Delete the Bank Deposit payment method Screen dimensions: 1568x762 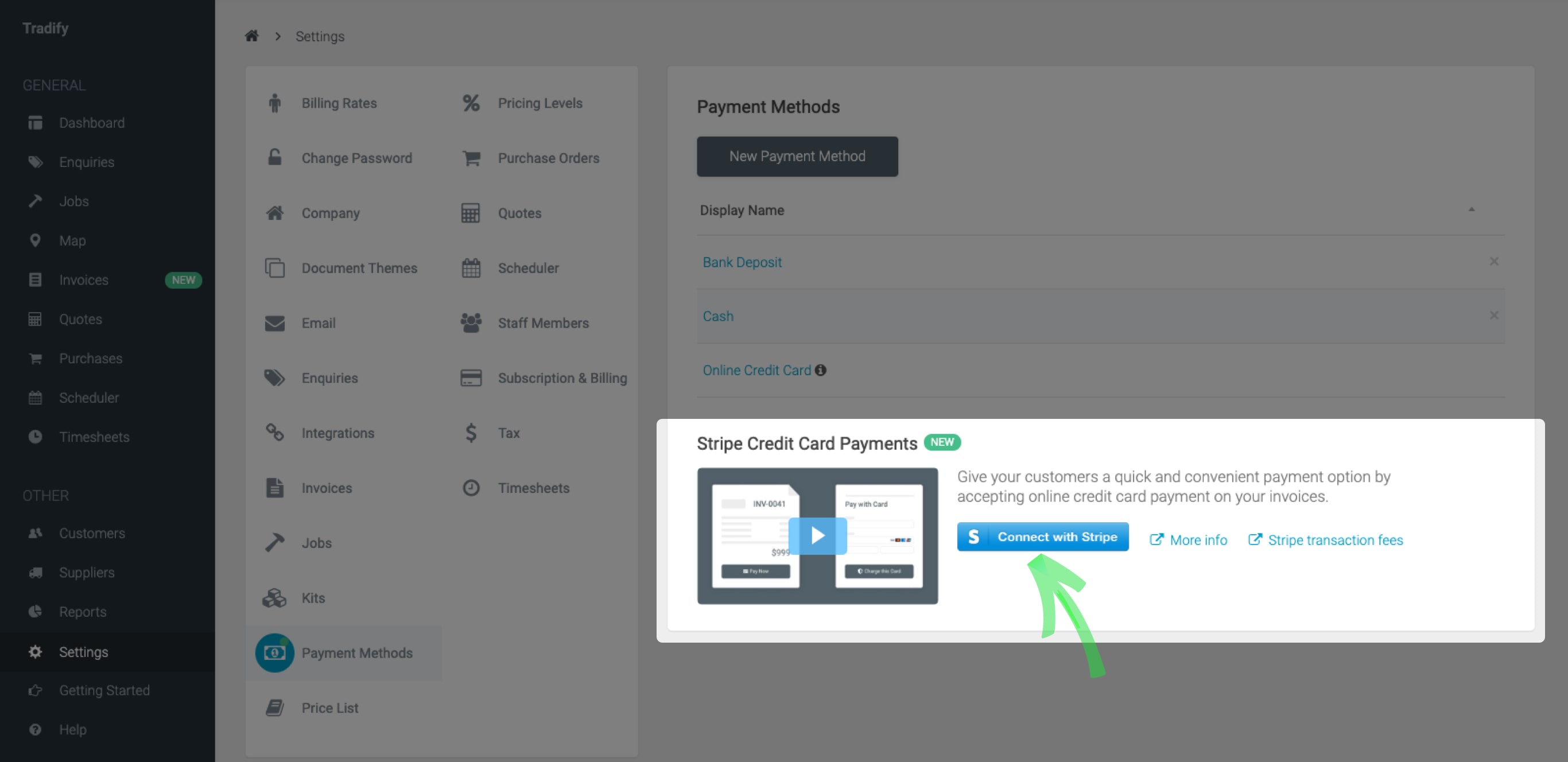1494,262
